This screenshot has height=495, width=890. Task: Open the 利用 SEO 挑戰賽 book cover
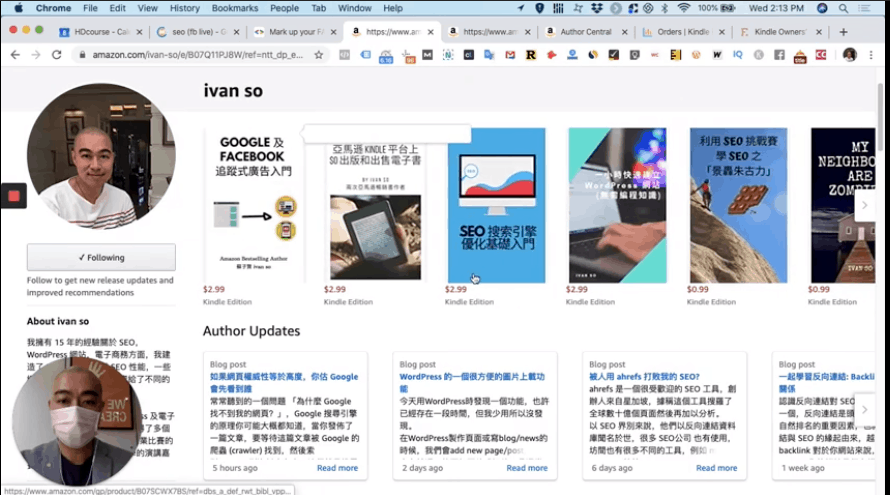pos(738,205)
